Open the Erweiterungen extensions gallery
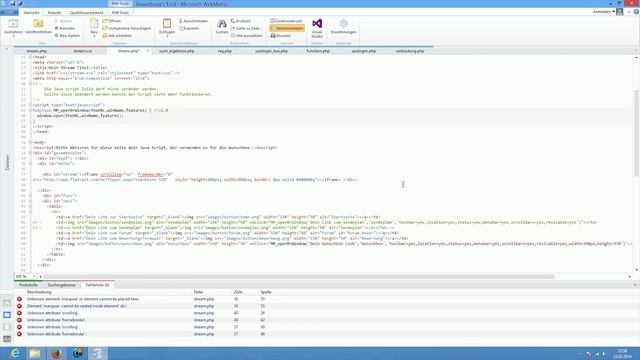Image resolution: width=640 pixels, height=360 pixels. click(x=344, y=27)
